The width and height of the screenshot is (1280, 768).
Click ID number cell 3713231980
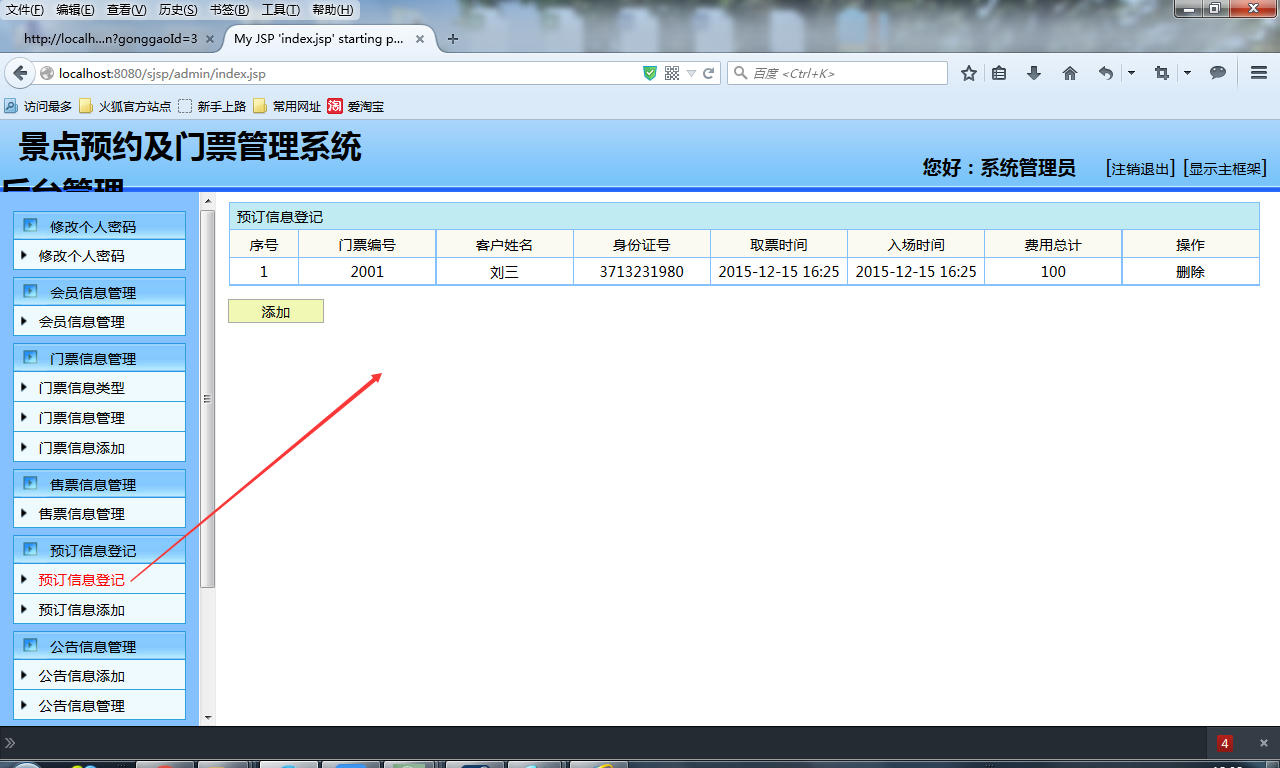point(642,272)
